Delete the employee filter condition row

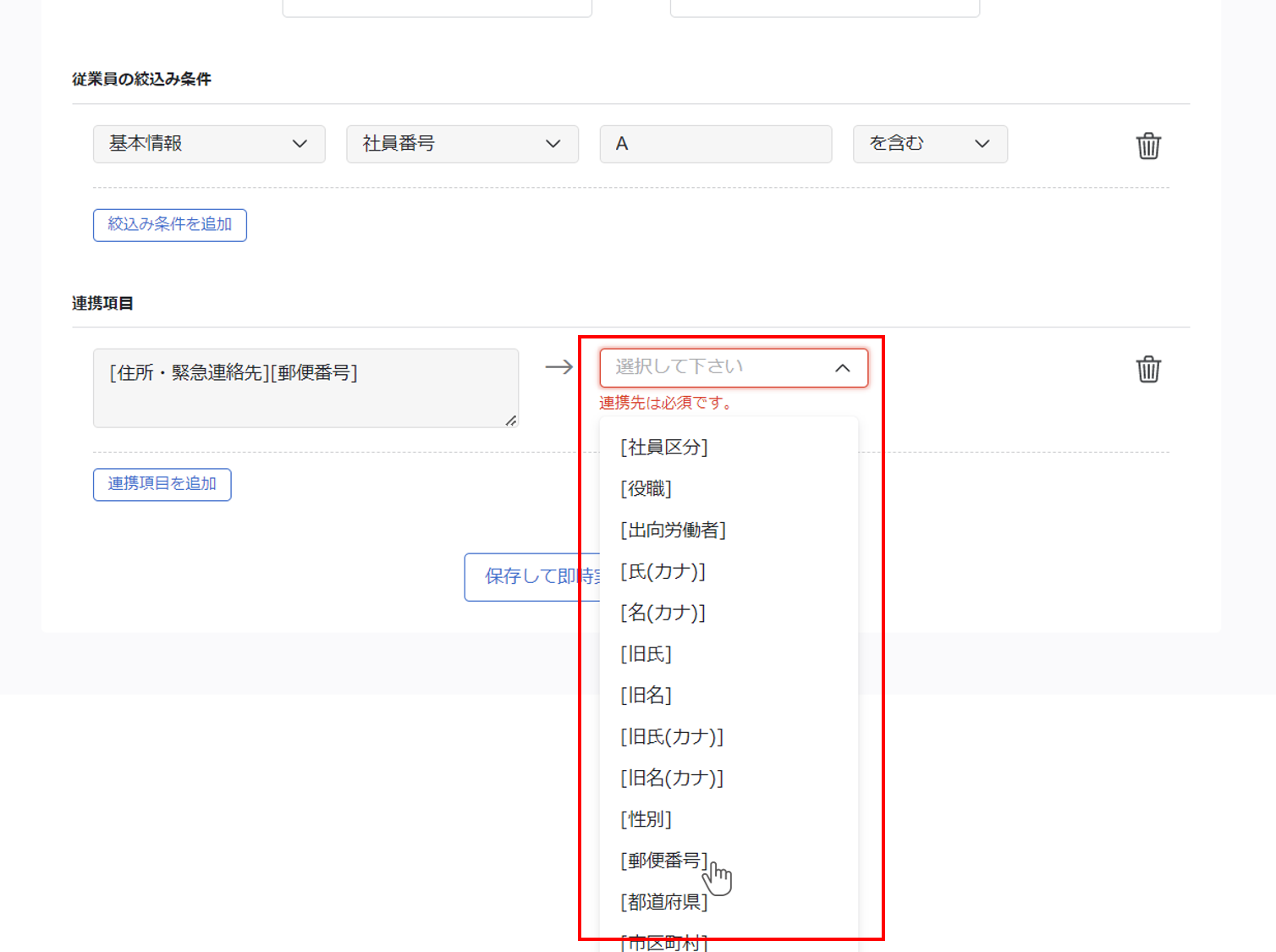click(x=1147, y=146)
